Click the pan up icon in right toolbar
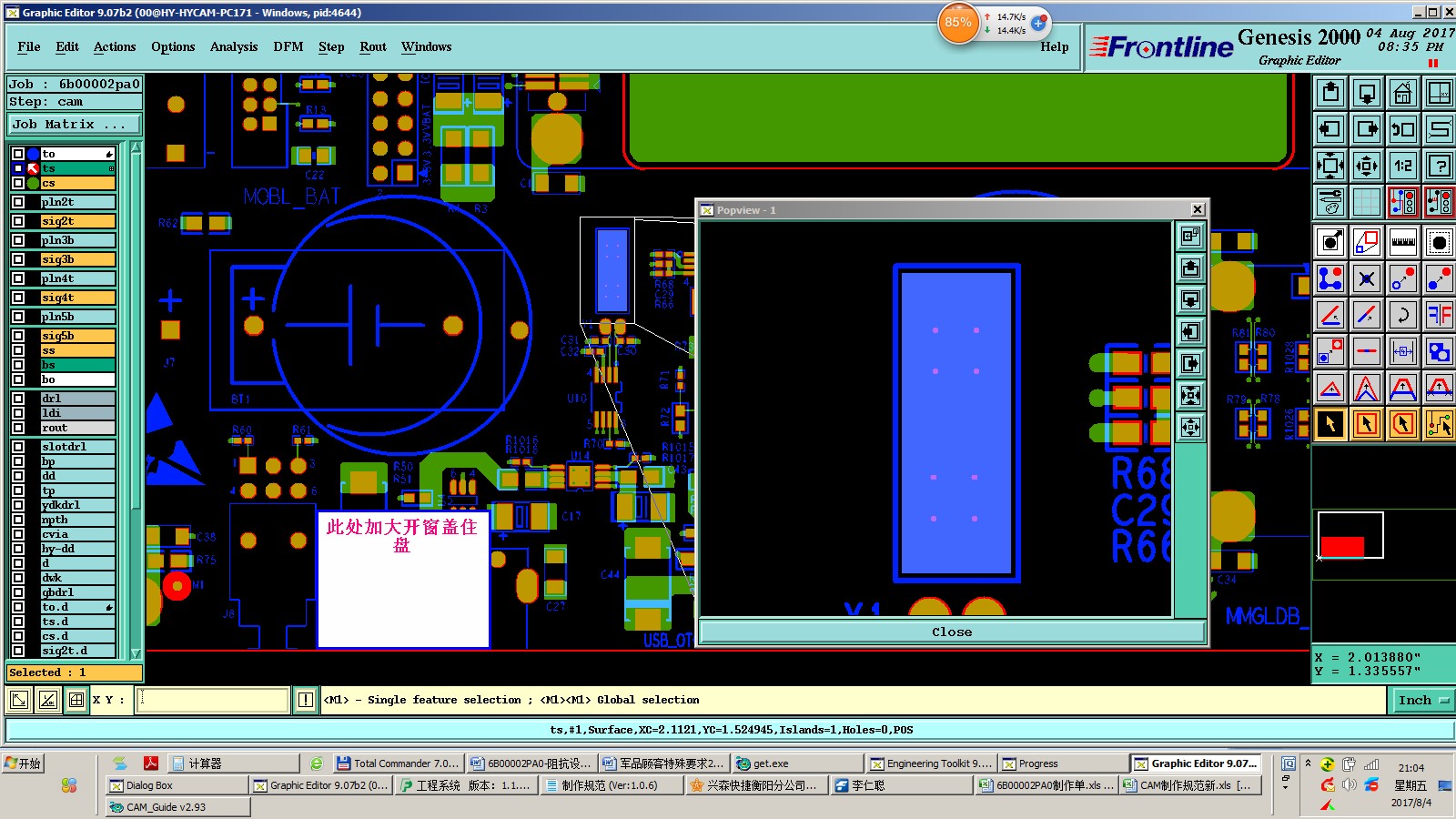Image resolution: width=1456 pixels, height=819 pixels. click(1330, 93)
